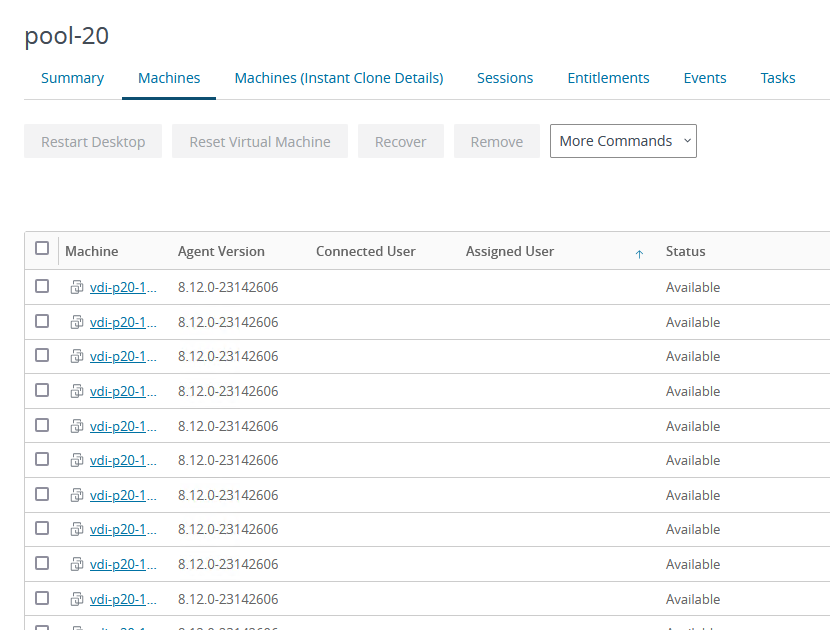Click the ascending sort arrow beside Assigned User

pyautogui.click(x=639, y=254)
